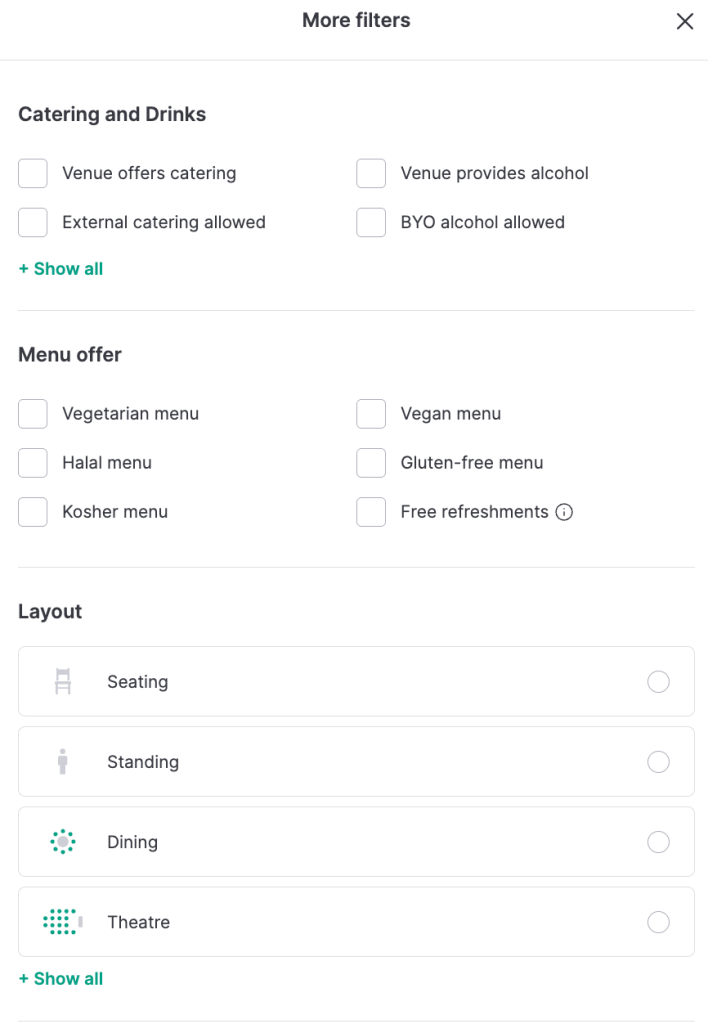Image resolution: width=708 pixels, height=1024 pixels.
Task: Click the Free refreshments info icon
Action: pos(564,512)
